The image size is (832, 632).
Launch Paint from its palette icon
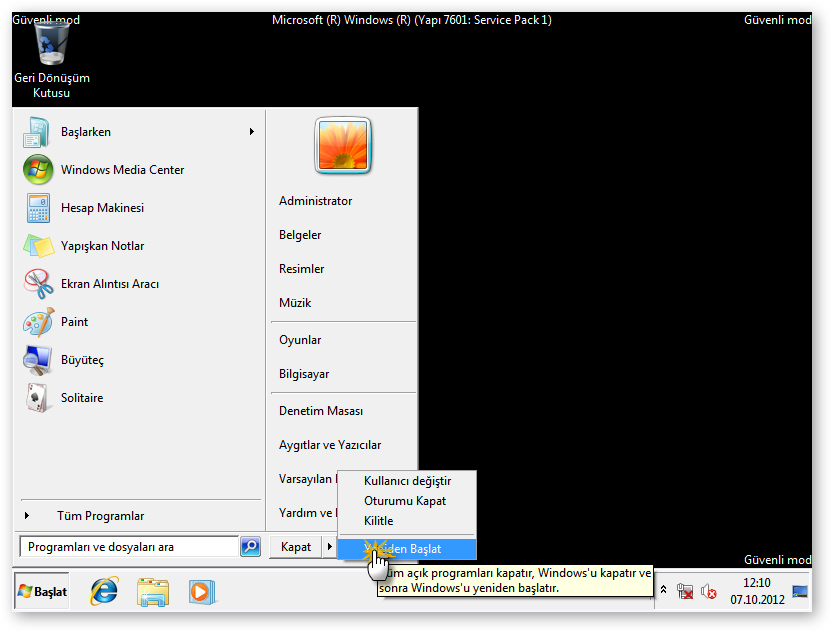tap(38, 322)
